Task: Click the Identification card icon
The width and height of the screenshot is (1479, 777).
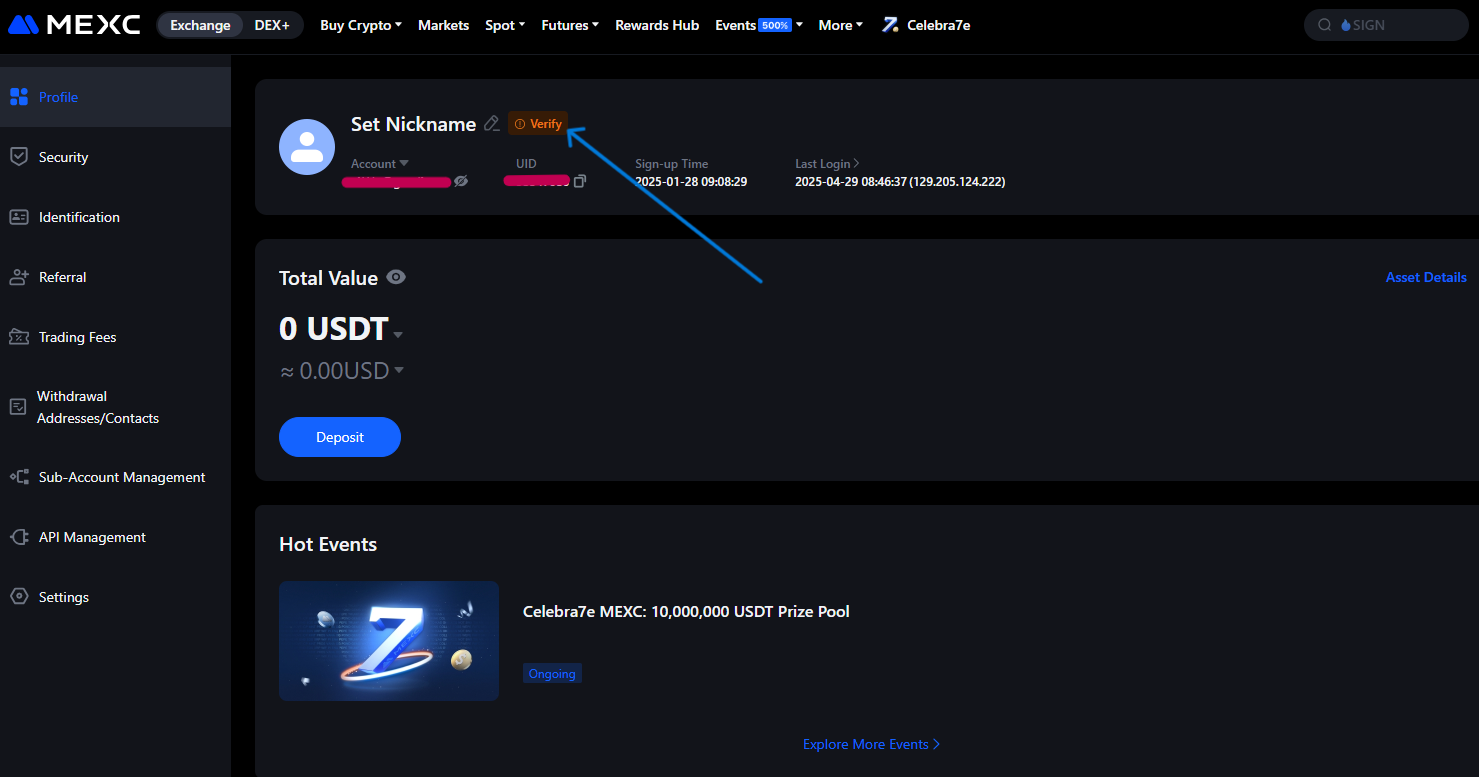Action: pyautogui.click(x=19, y=217)
